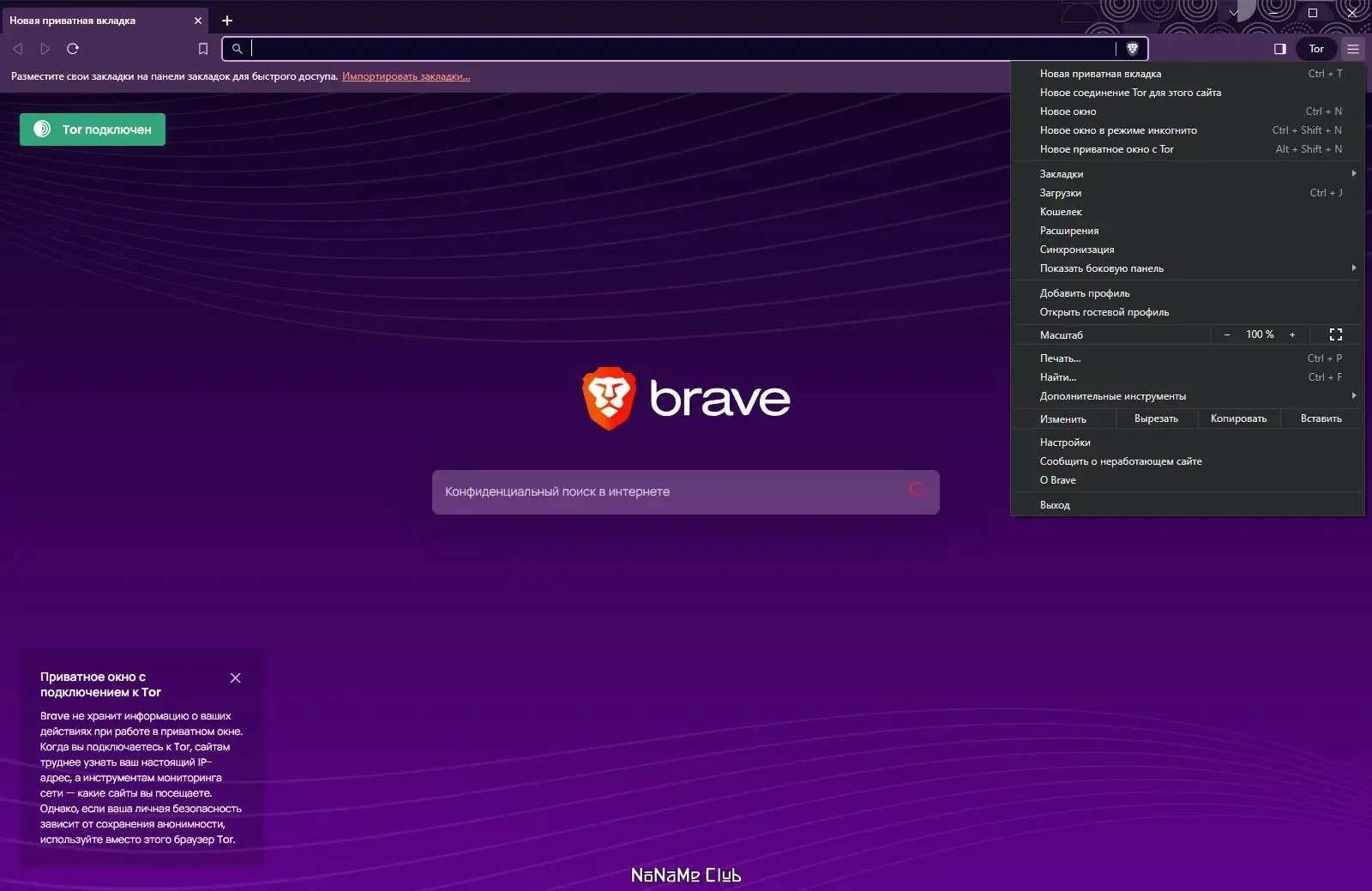The height and width of the screenshot is (891, 1372).
Task: Click the Tor подключен status button
Action: tap(93, 129)
